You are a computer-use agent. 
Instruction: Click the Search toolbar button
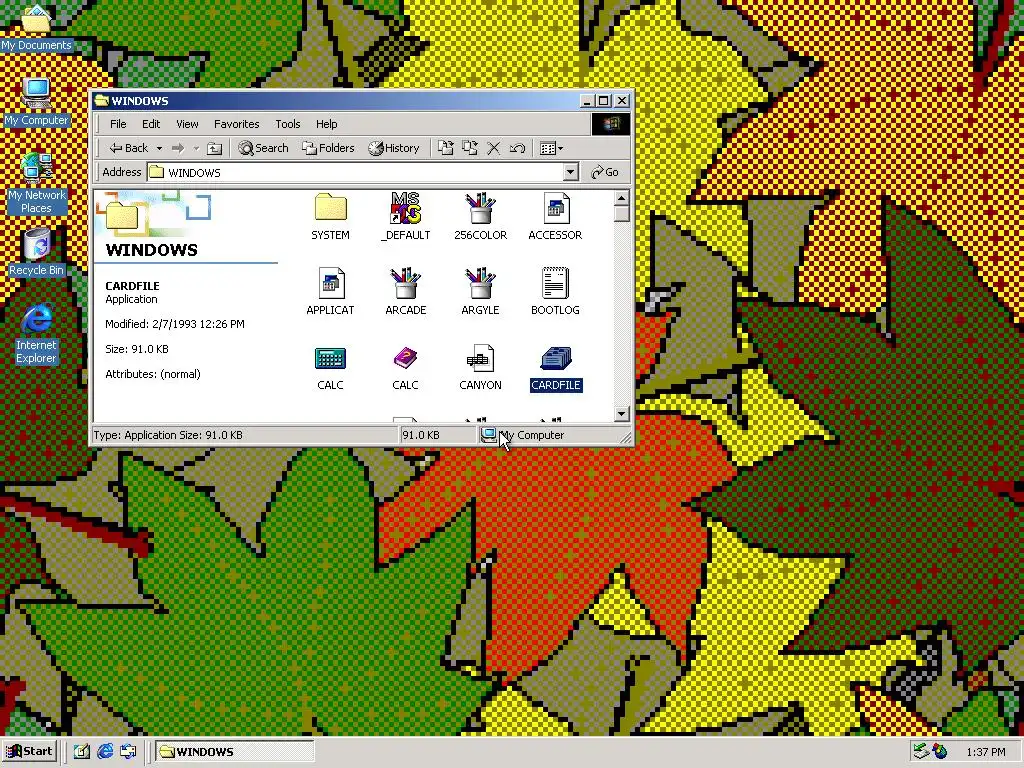(263, 148)
